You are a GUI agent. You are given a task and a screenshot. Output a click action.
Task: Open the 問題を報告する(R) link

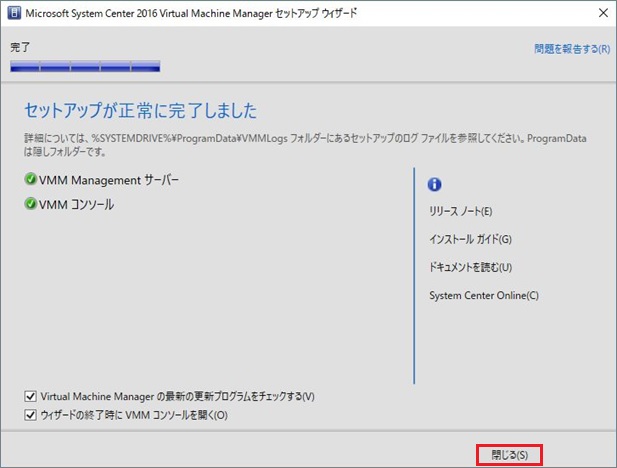pyautogui.click(x=572, y=47)
